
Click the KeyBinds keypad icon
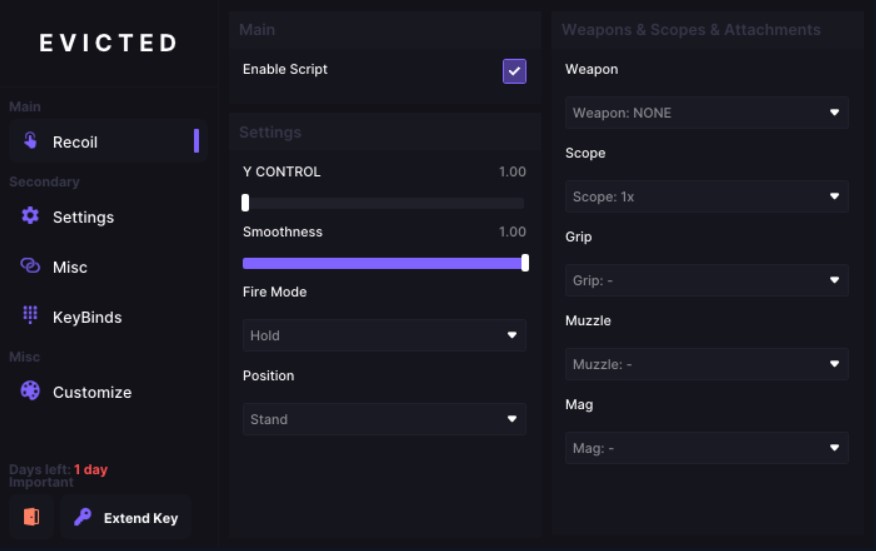click(31, 316)
